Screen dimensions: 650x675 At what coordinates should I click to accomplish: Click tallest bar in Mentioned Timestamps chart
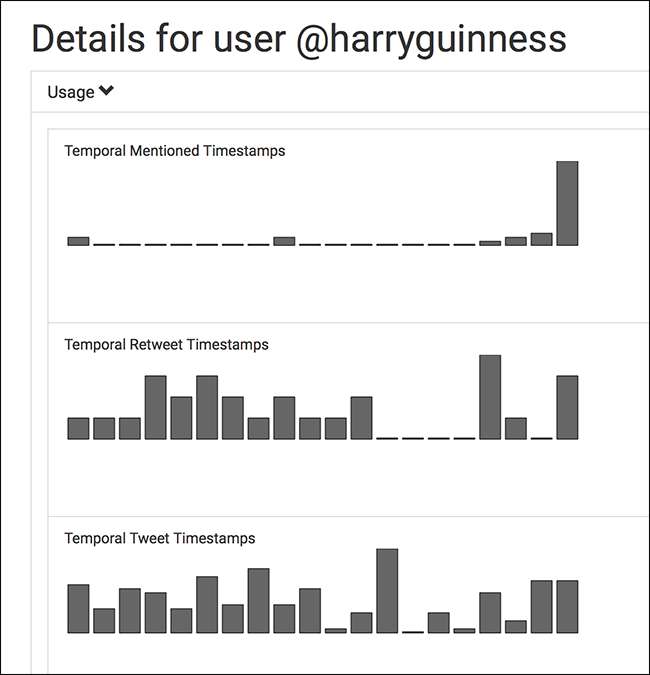pos(567,203)
